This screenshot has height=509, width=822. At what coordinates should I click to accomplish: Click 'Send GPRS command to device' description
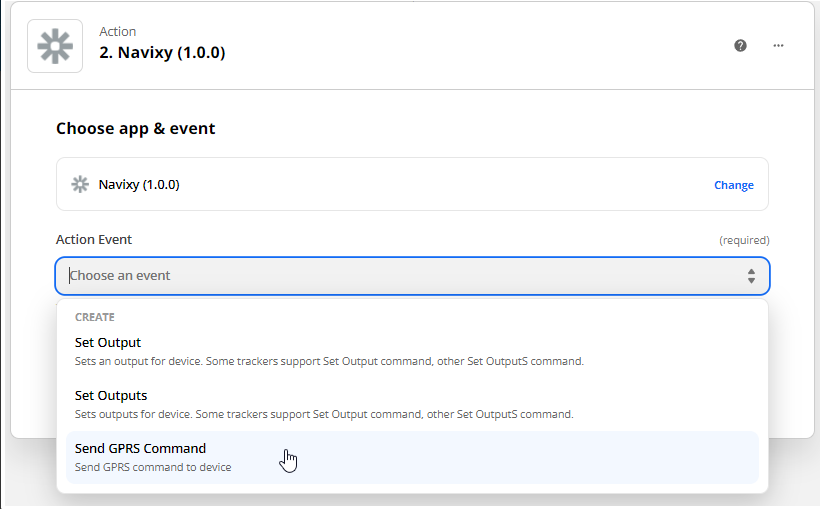click(153, 467)
